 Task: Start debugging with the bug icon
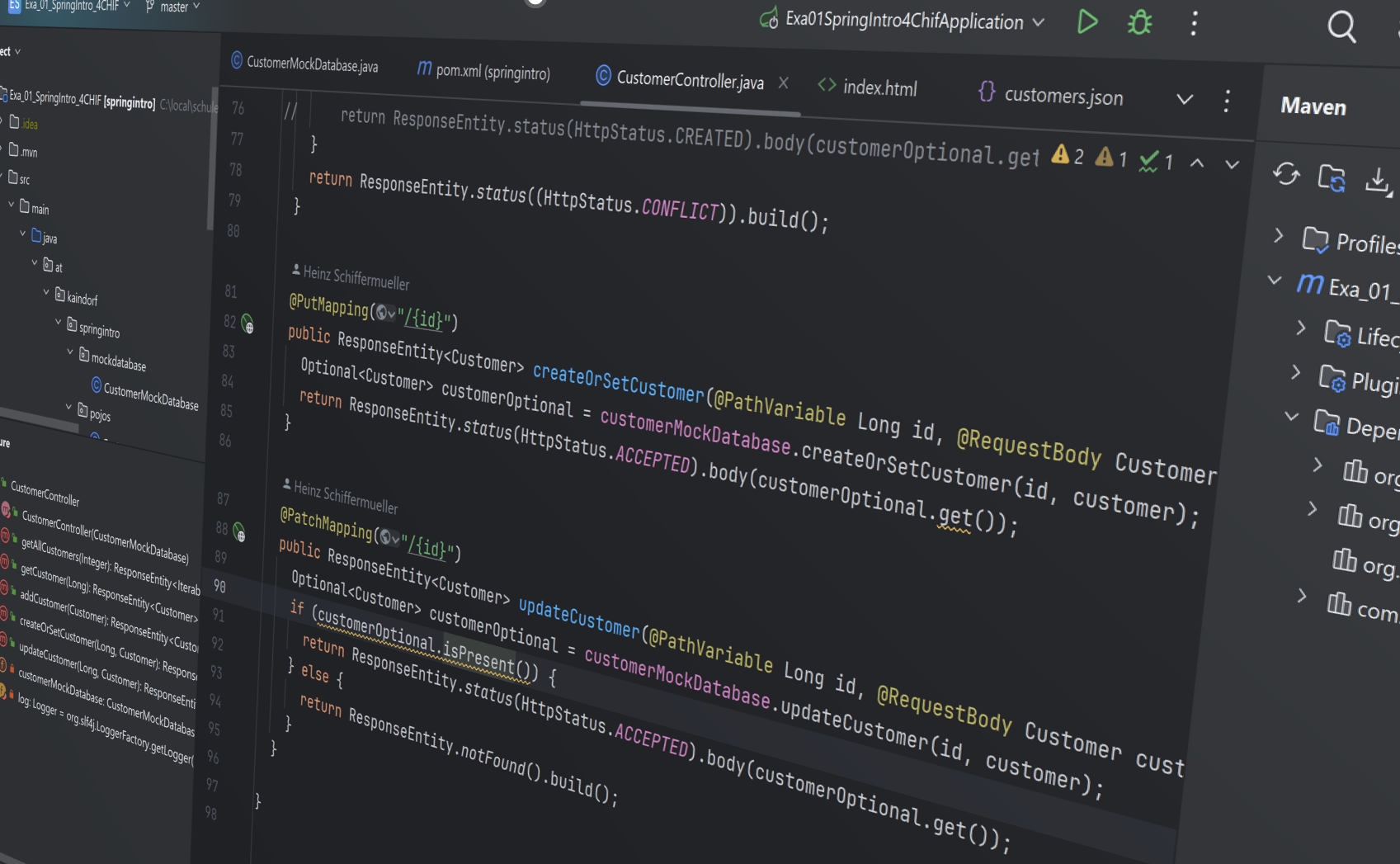point(1139,22)
